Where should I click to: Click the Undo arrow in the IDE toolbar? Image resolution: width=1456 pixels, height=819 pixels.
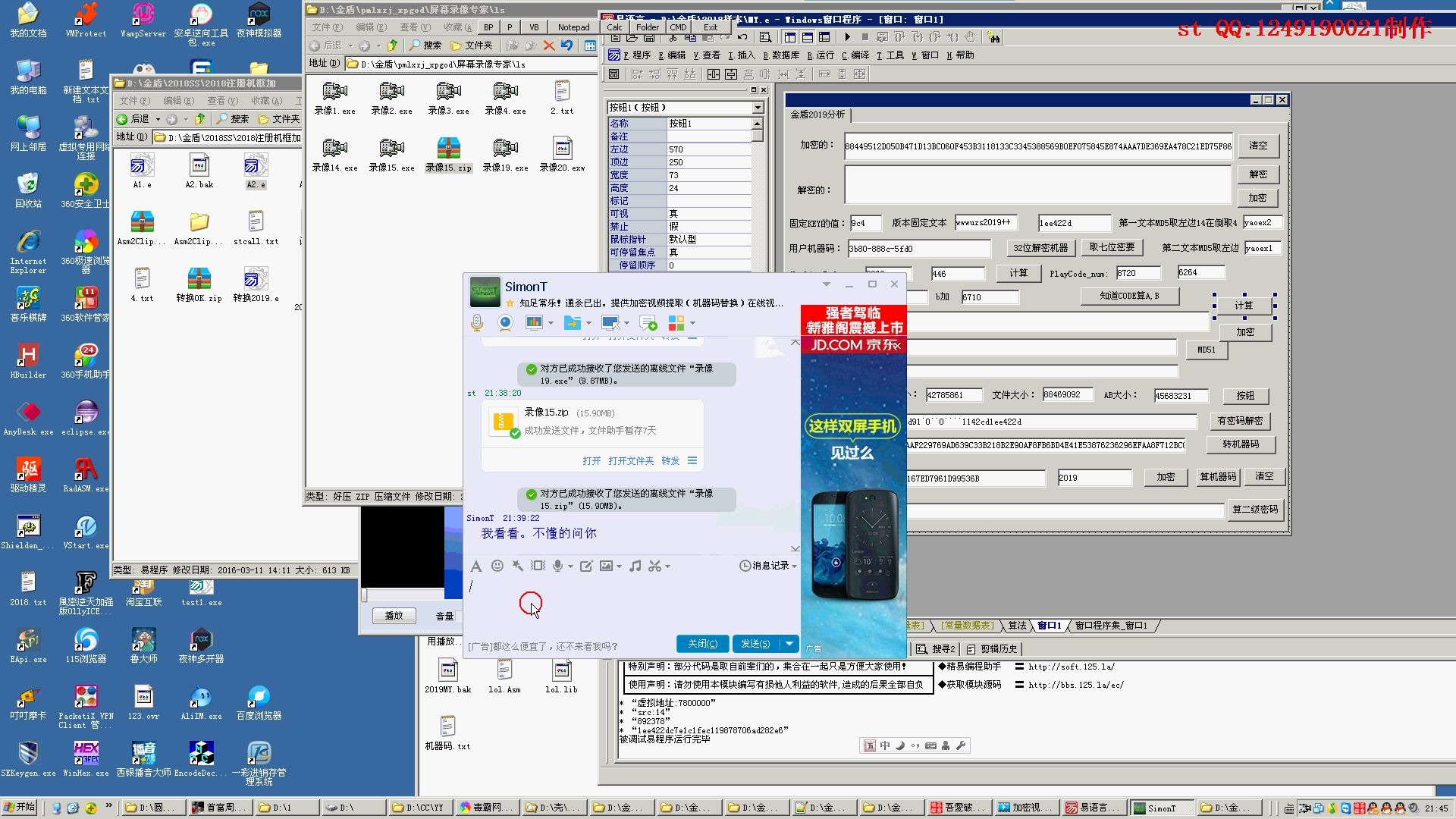click(742, 37)
